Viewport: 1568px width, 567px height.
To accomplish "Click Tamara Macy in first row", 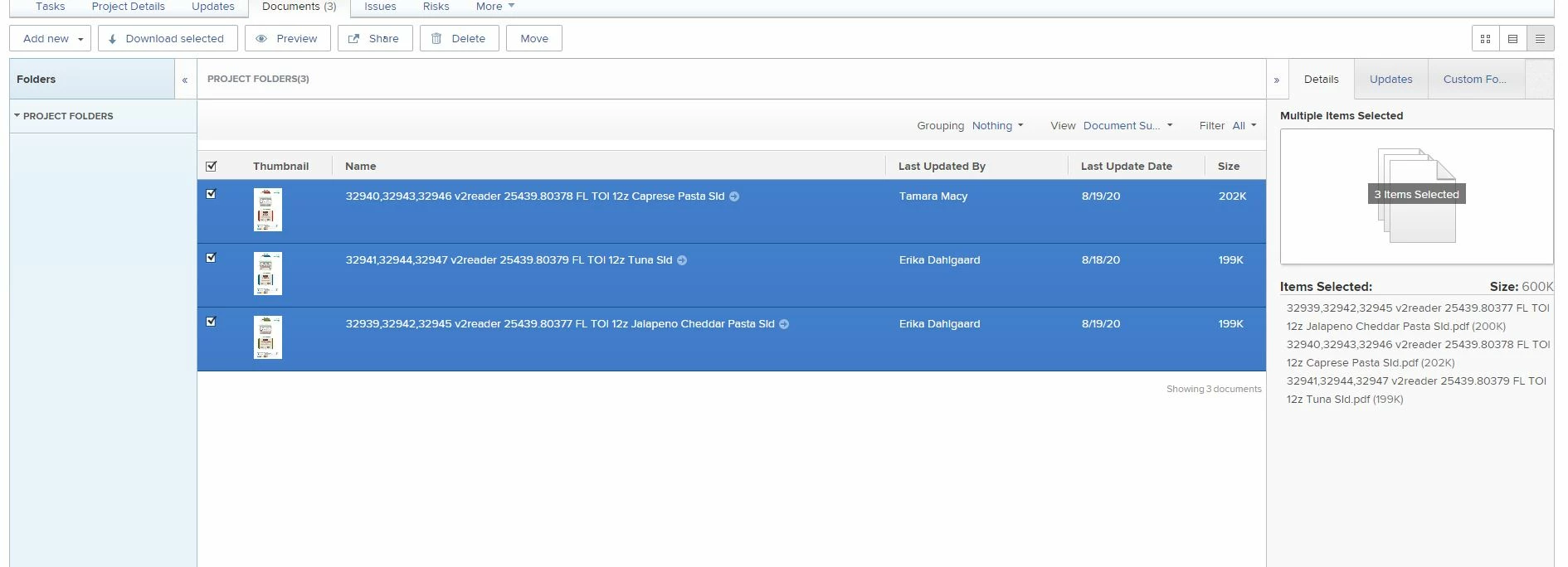I will 933,196.
